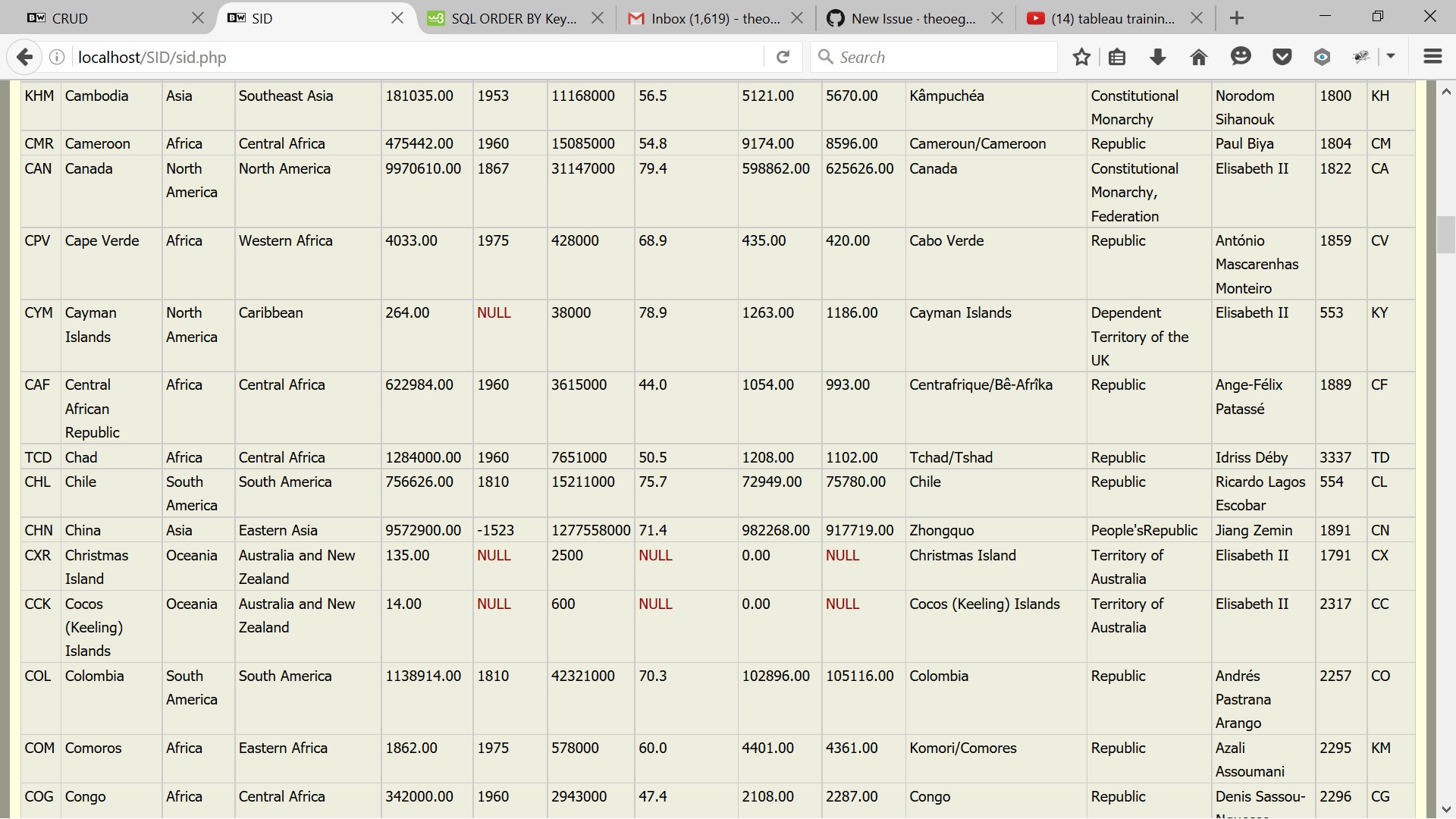The height and width of the screenshot is (819, 1456).
Task: Click the scrollbar down arrow
Action: coord(1446,809)
